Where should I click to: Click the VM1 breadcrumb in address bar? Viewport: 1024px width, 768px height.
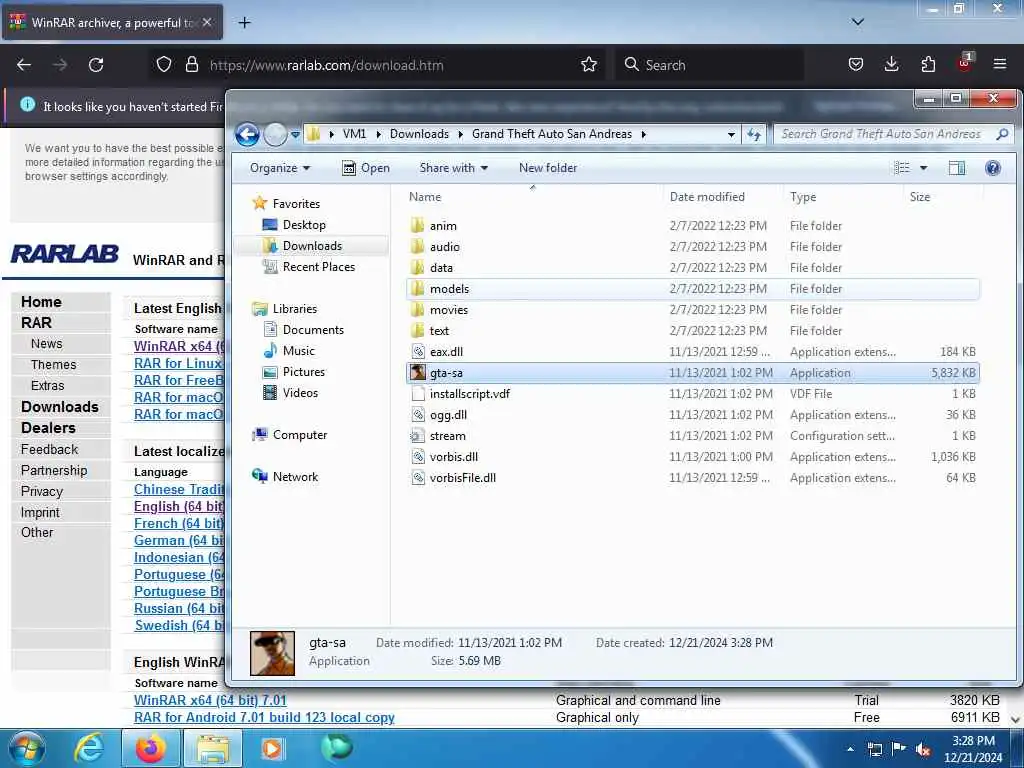pos(354,134)
